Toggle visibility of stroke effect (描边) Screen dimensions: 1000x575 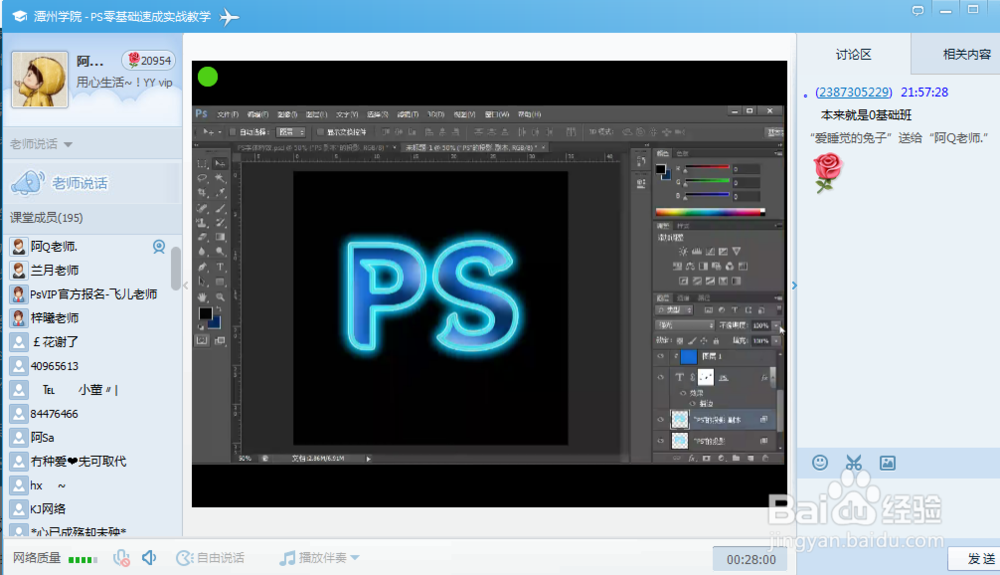click(x=693, y=404)
